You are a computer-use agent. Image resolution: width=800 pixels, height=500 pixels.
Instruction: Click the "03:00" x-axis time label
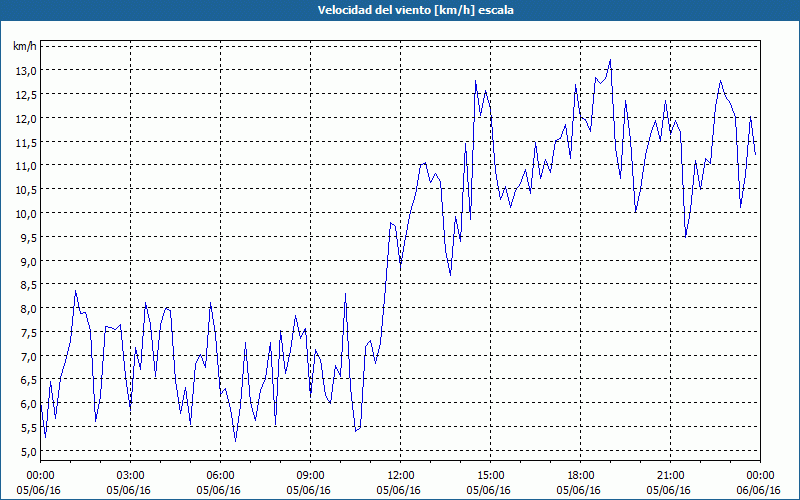click(130, 476)
